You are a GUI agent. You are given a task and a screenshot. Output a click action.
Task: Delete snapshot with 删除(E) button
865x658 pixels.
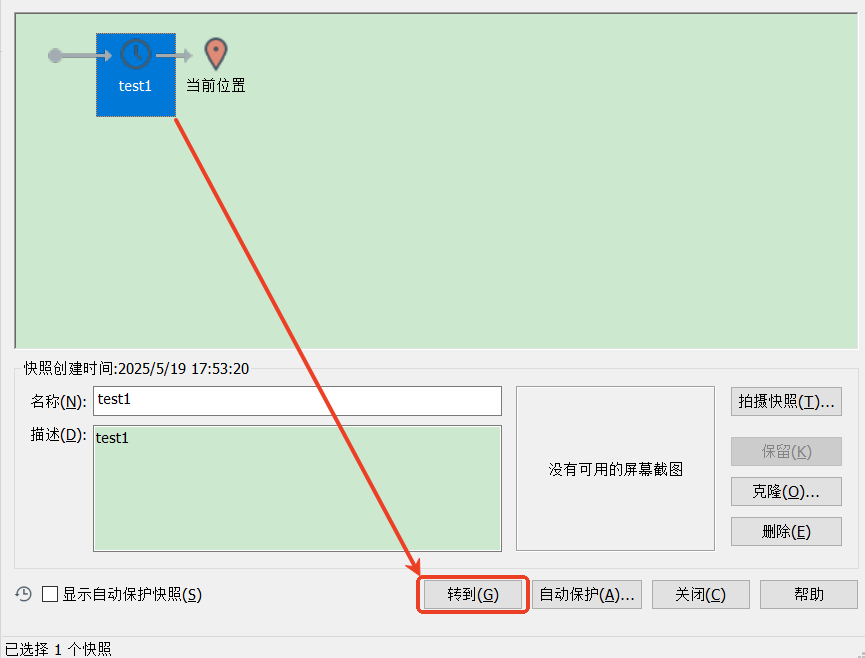(786, 532)
